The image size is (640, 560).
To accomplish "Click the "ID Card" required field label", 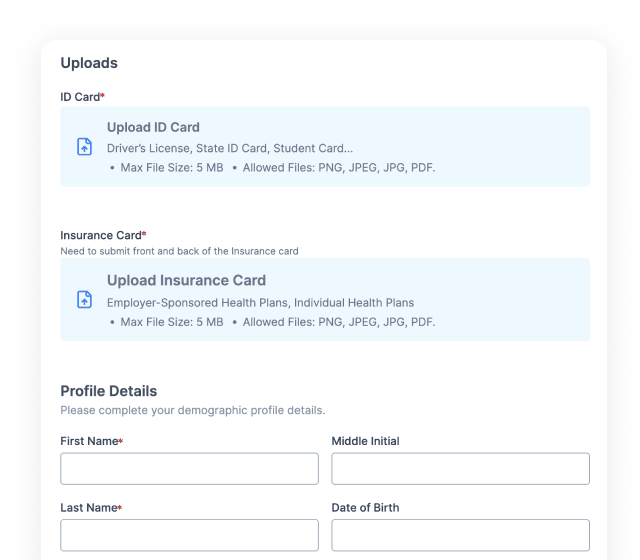I will (x=81, y=97).
